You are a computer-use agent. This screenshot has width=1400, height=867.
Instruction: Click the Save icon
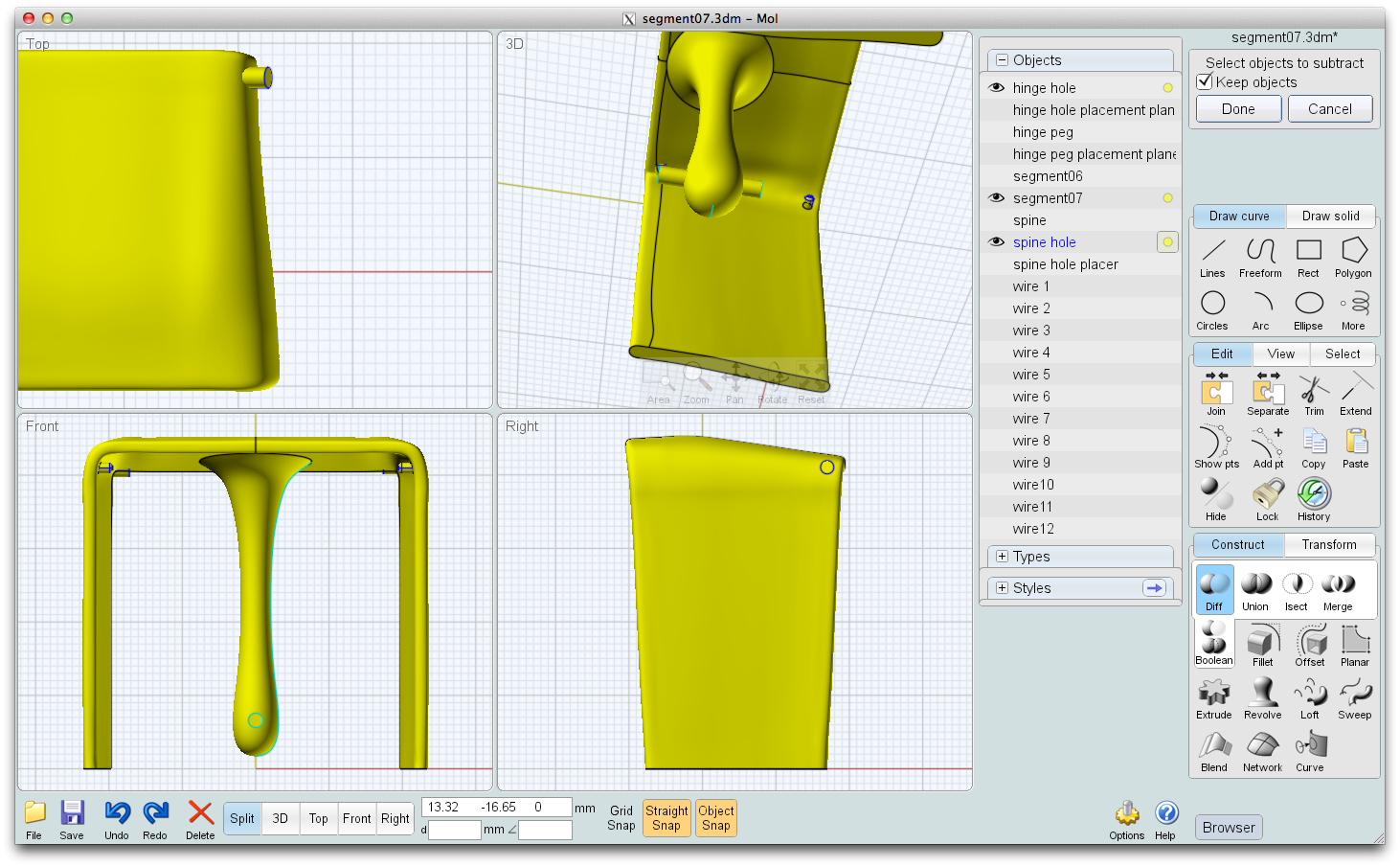[x=72, y=820]
